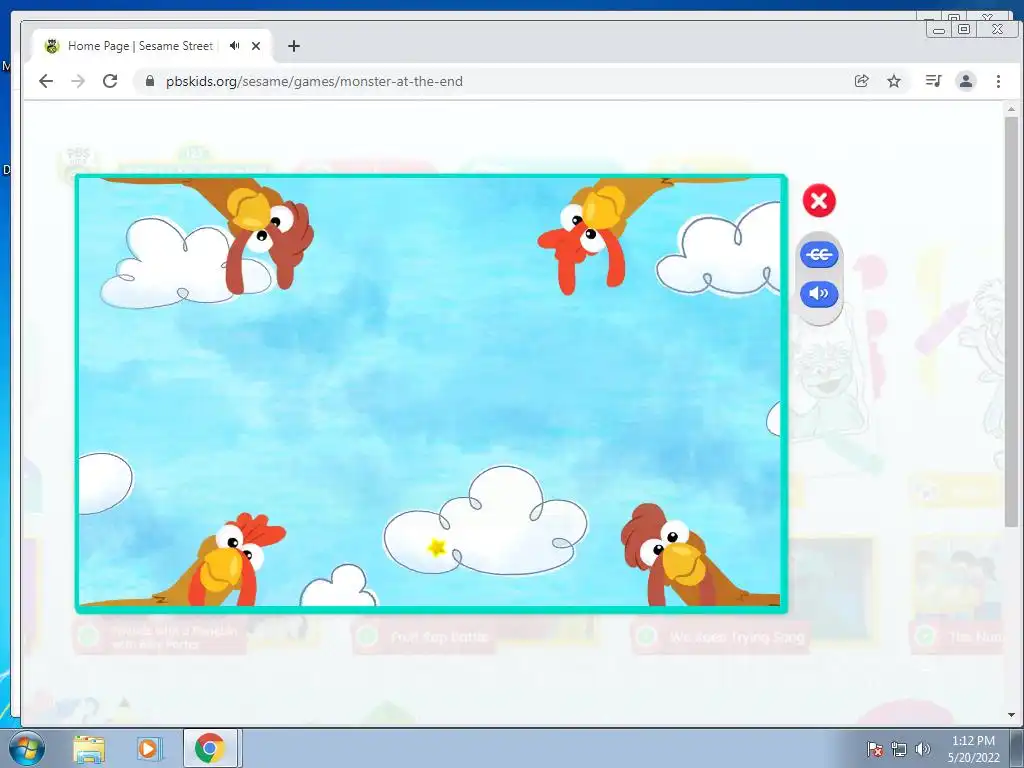The height and width of the screenshot is (768, 1024).
Task: View site information via the lock icon
Action: coord(150,81)
